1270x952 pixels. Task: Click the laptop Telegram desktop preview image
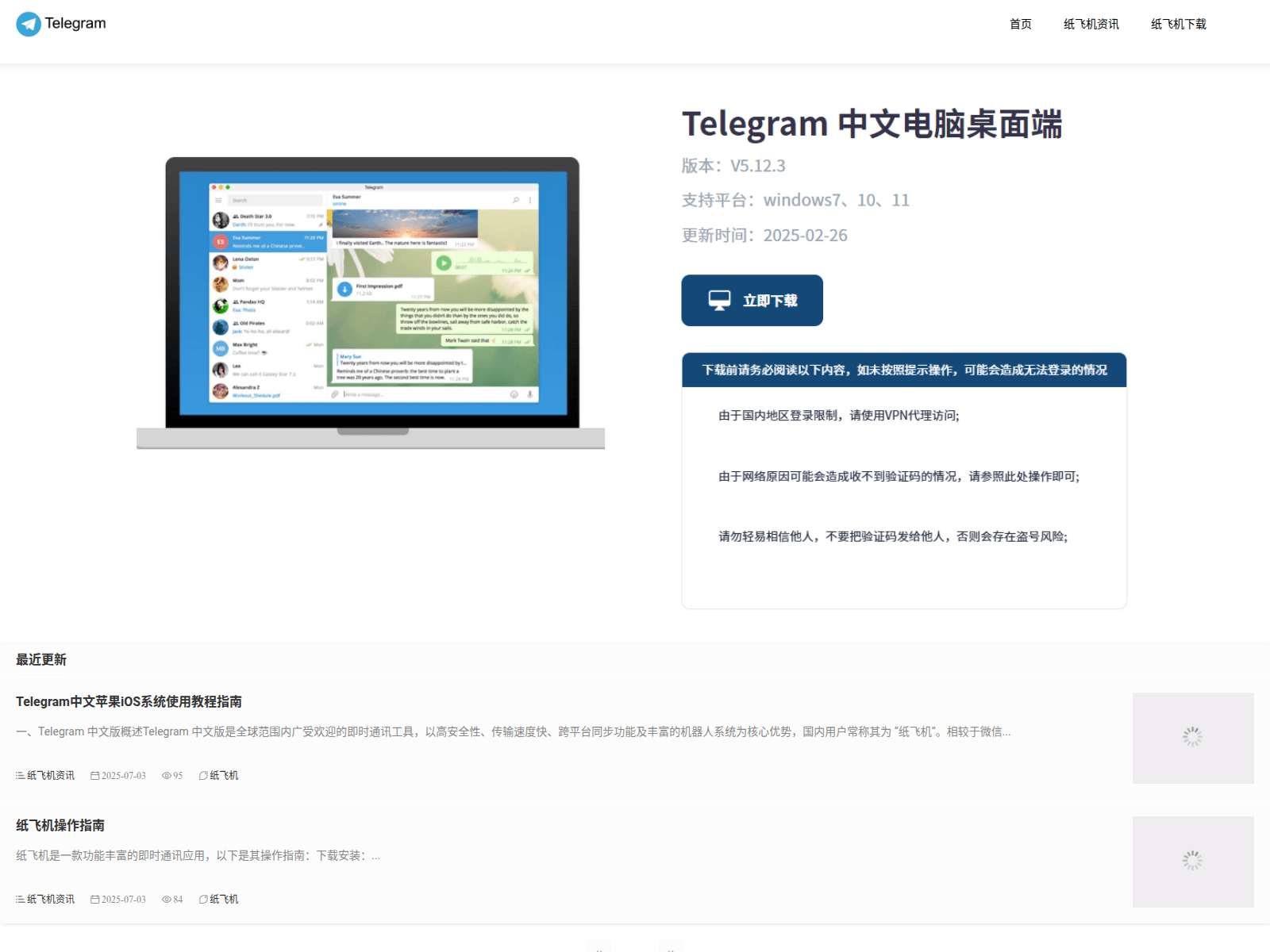(x=371, y=303)
